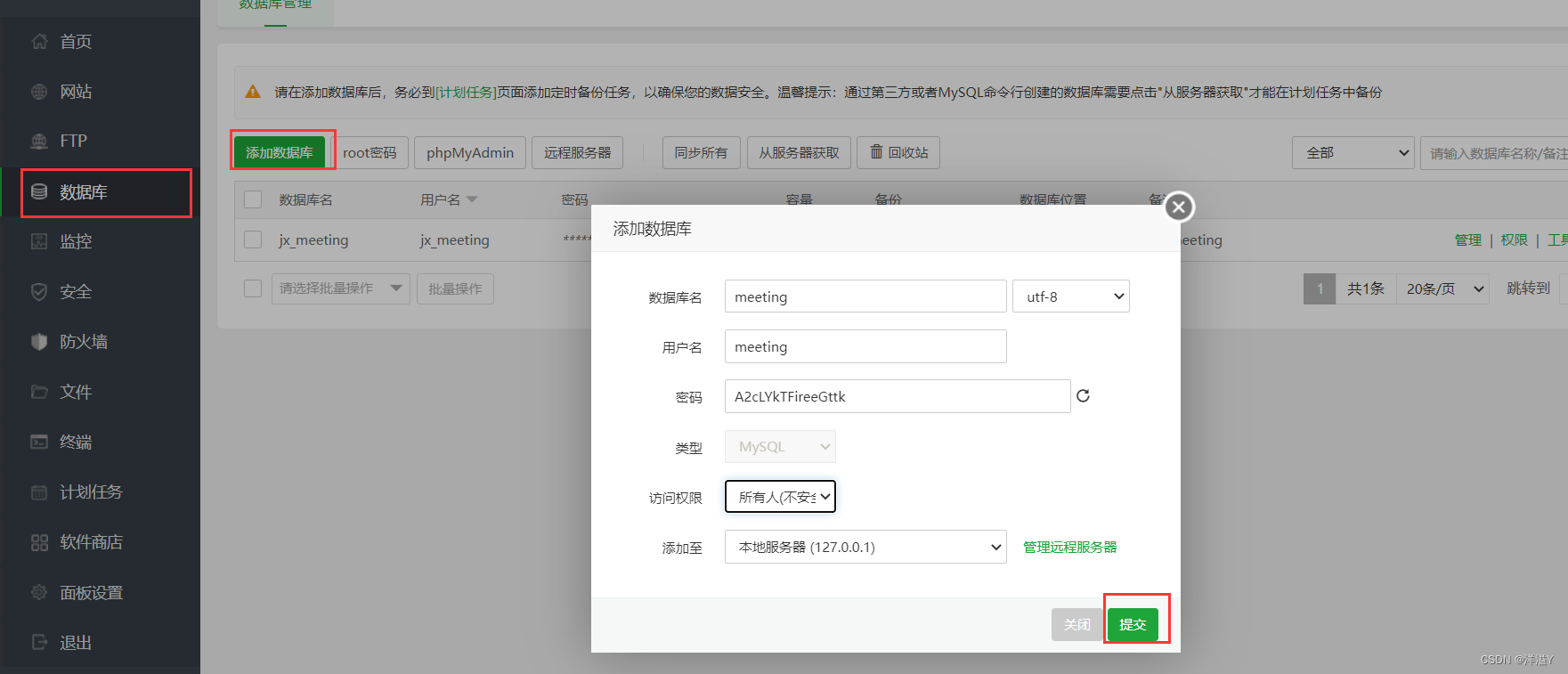Click the logout icon beside 退出
Screen dimensions: 1568x674
(x=39, y=642)
